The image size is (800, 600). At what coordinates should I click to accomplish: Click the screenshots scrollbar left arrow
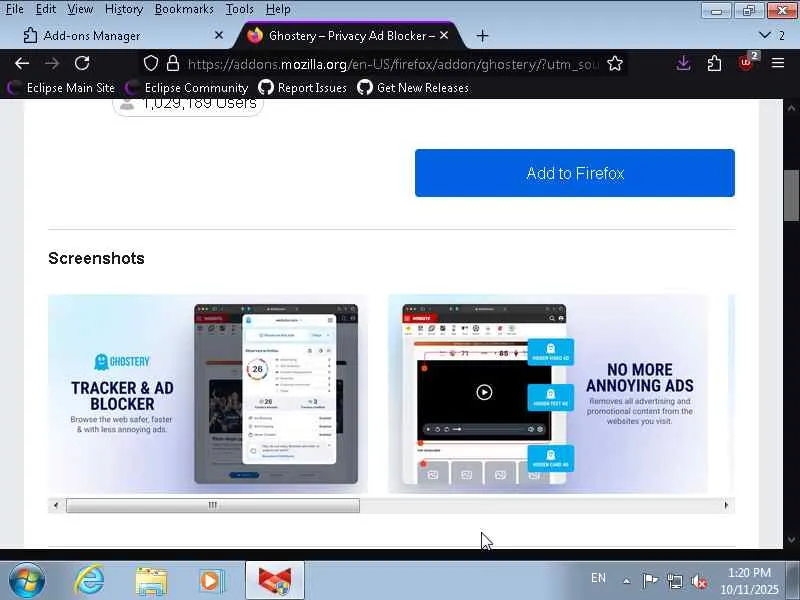pyautogui.click(x=56, y=506)
